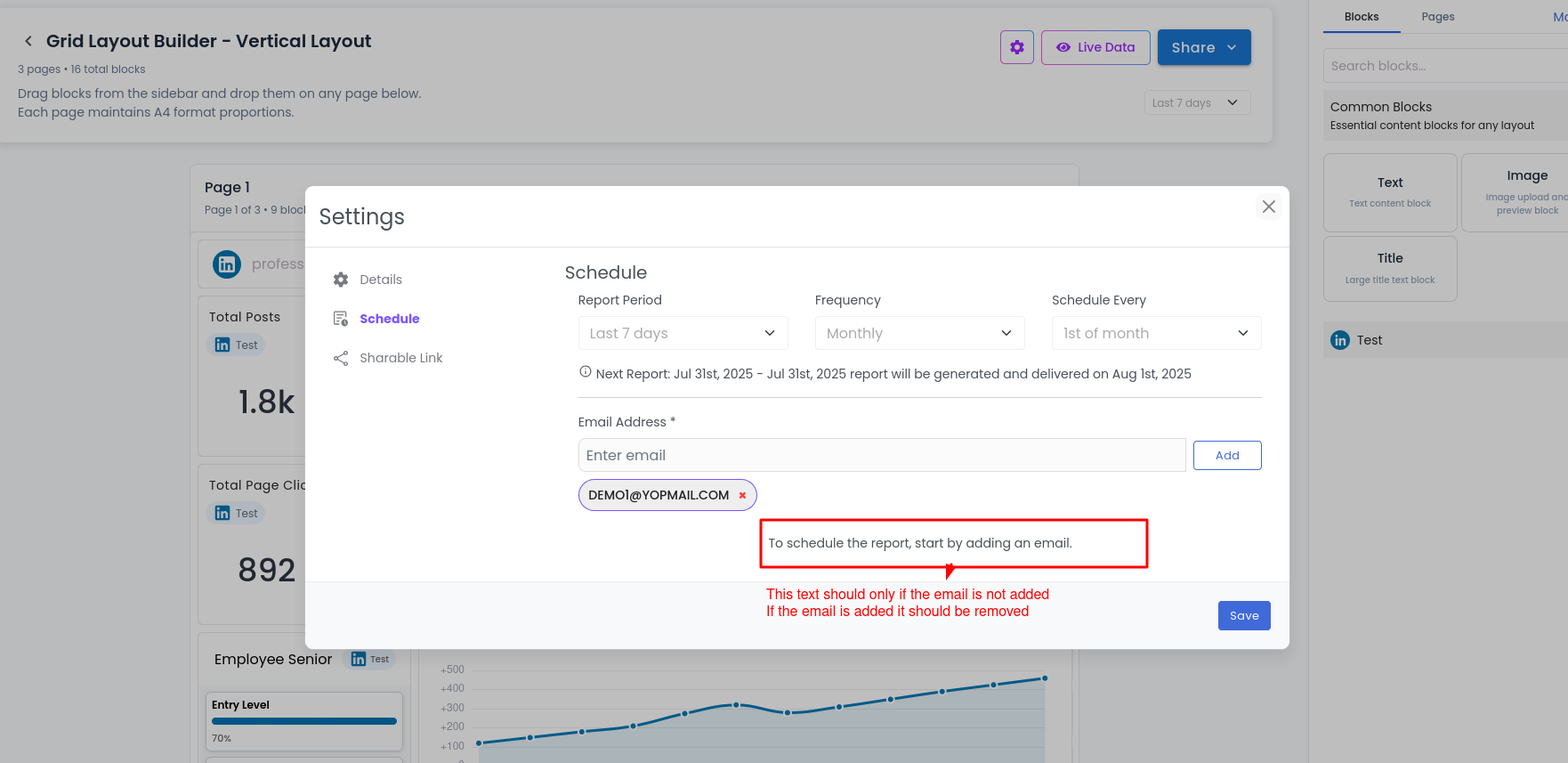Click the 1.8k Total Posts value
1568x763 pixels.
[x=266, y=402]
